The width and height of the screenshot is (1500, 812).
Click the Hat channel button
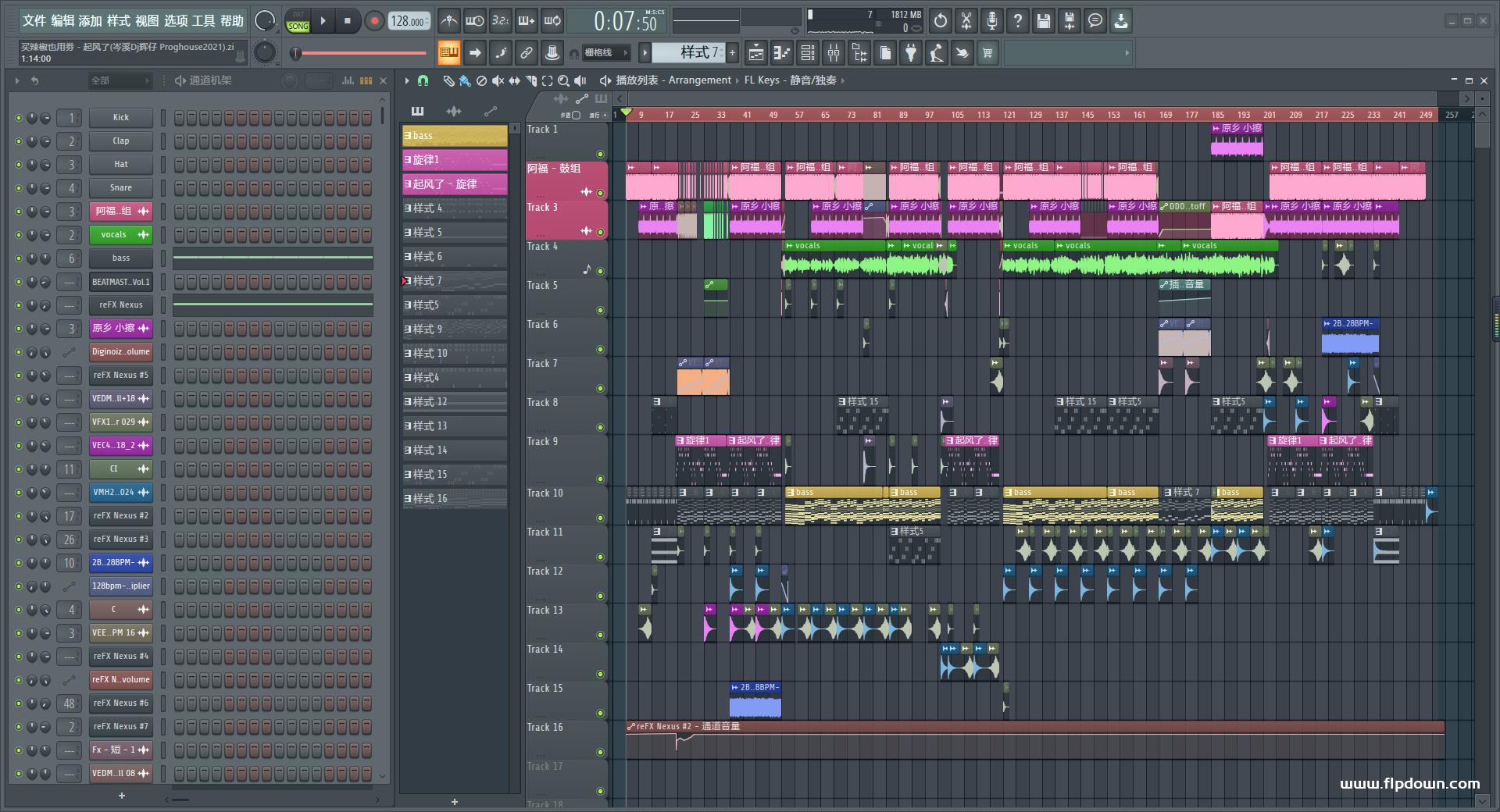pyautogui.click(x=120, y=165)
